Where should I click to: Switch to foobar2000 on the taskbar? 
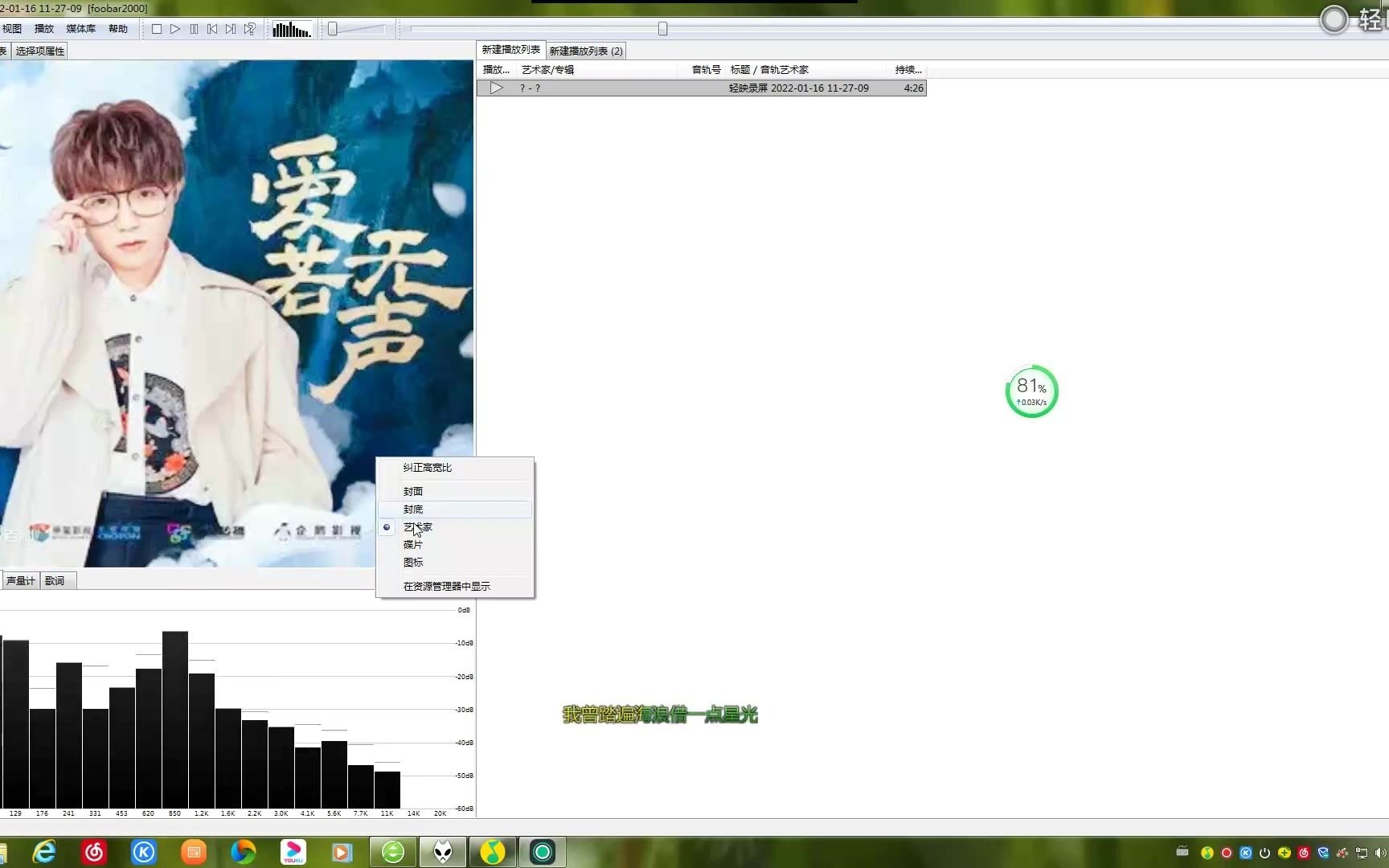coord(443,852)
